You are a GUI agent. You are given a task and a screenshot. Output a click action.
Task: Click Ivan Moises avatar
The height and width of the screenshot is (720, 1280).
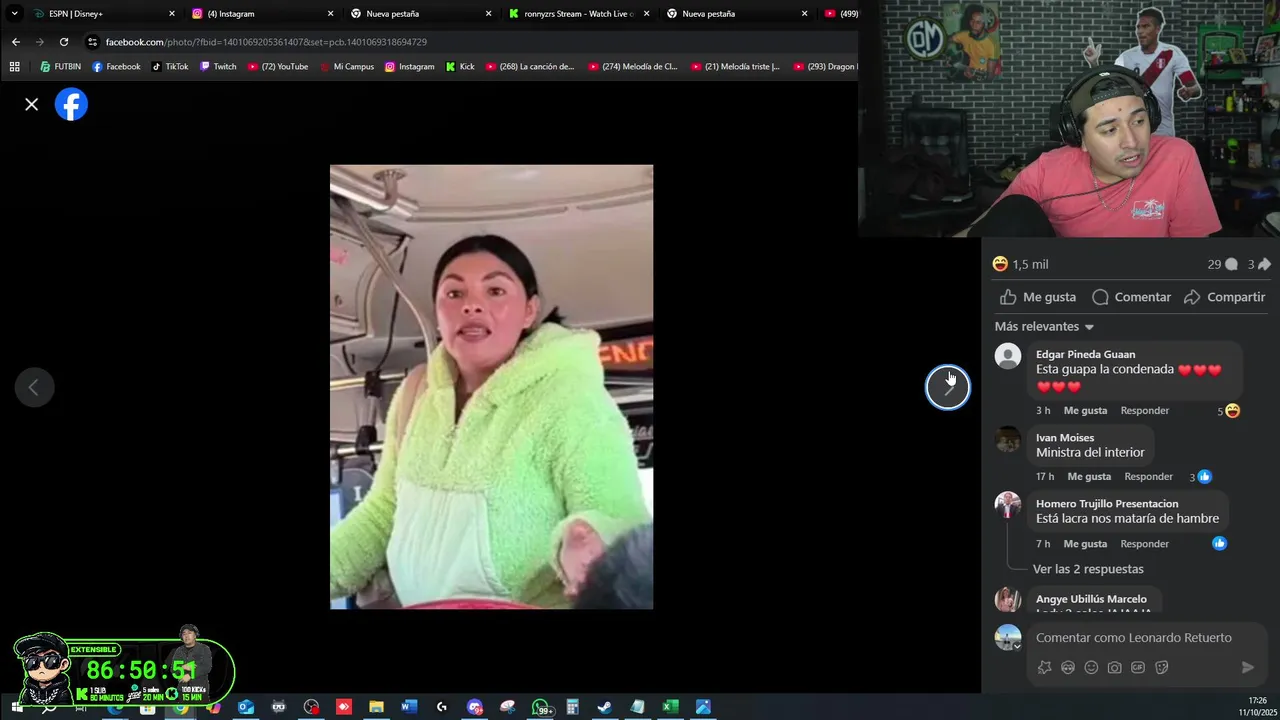1008,439
